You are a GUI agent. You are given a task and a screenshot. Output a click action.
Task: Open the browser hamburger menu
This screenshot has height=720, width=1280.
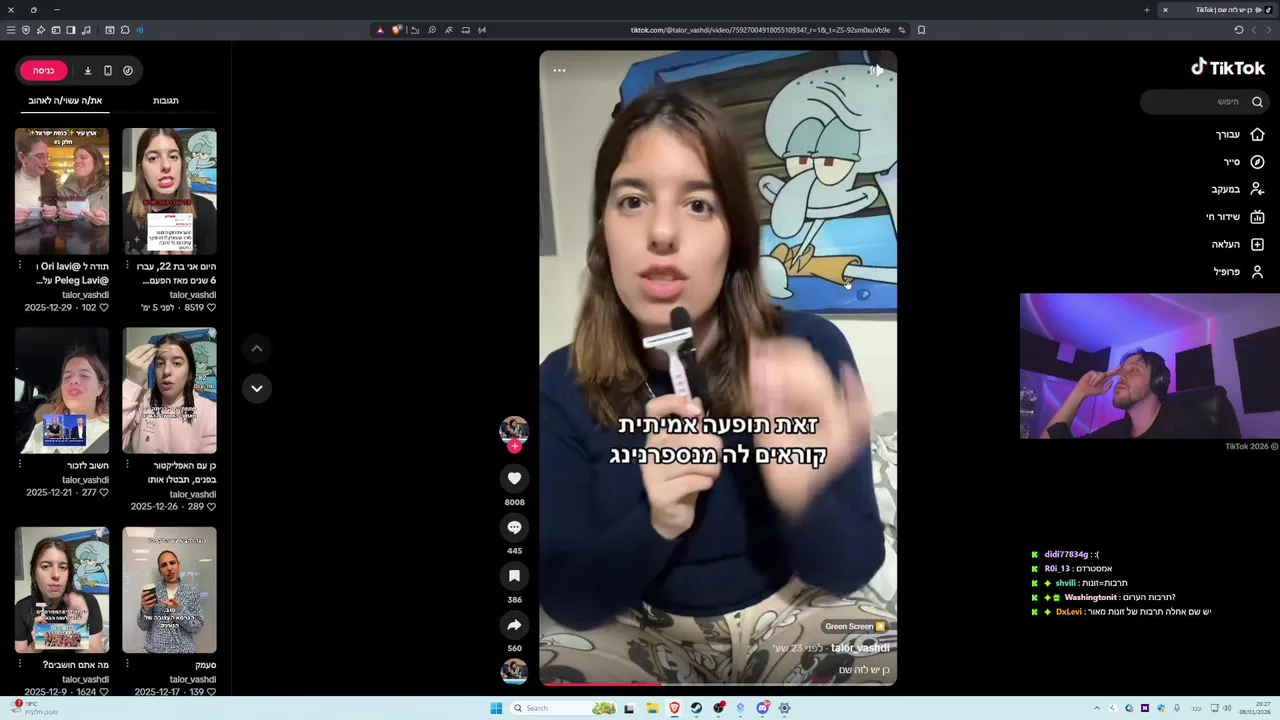click(11, 30)
